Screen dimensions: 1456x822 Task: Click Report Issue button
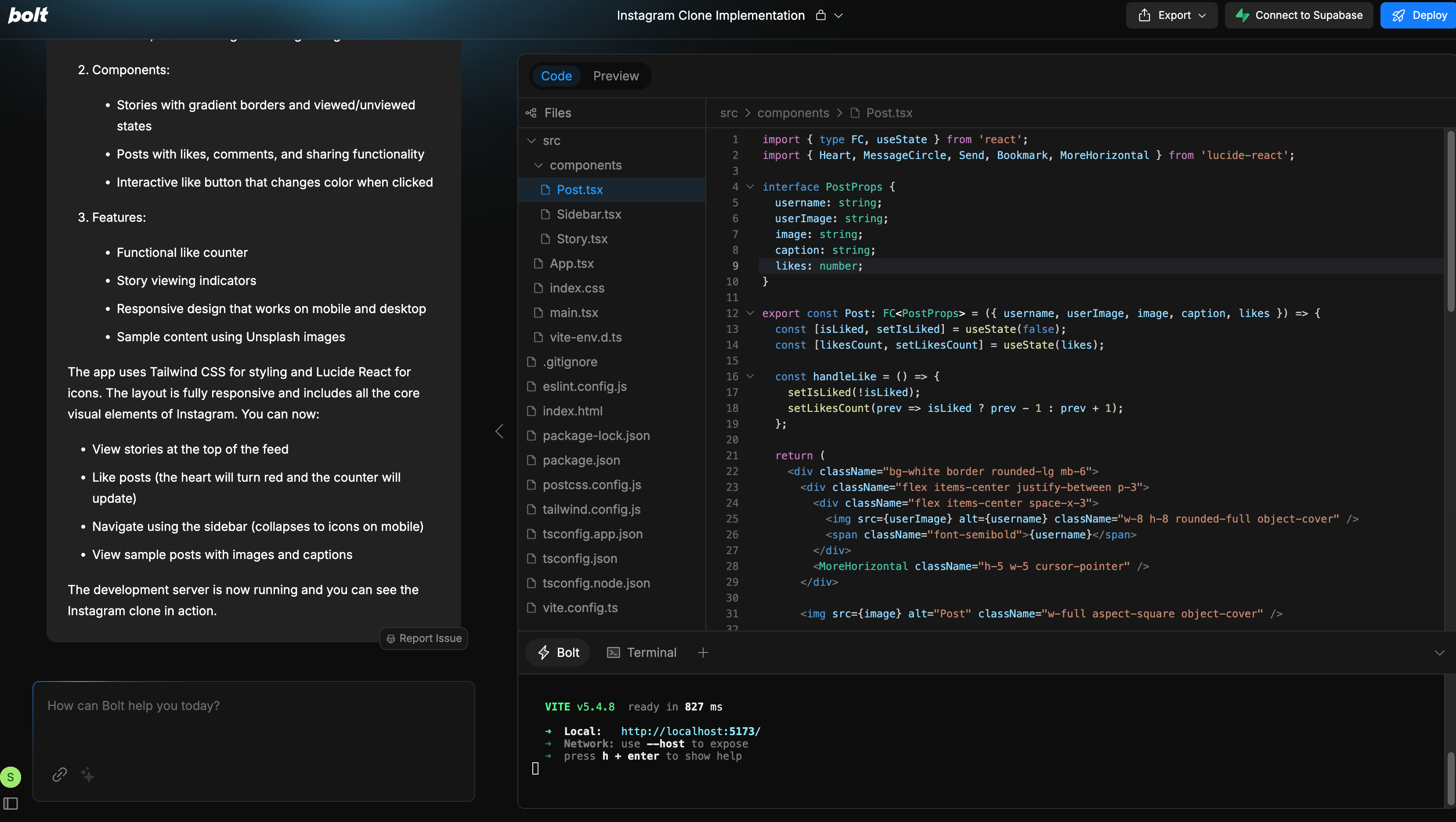424,638
